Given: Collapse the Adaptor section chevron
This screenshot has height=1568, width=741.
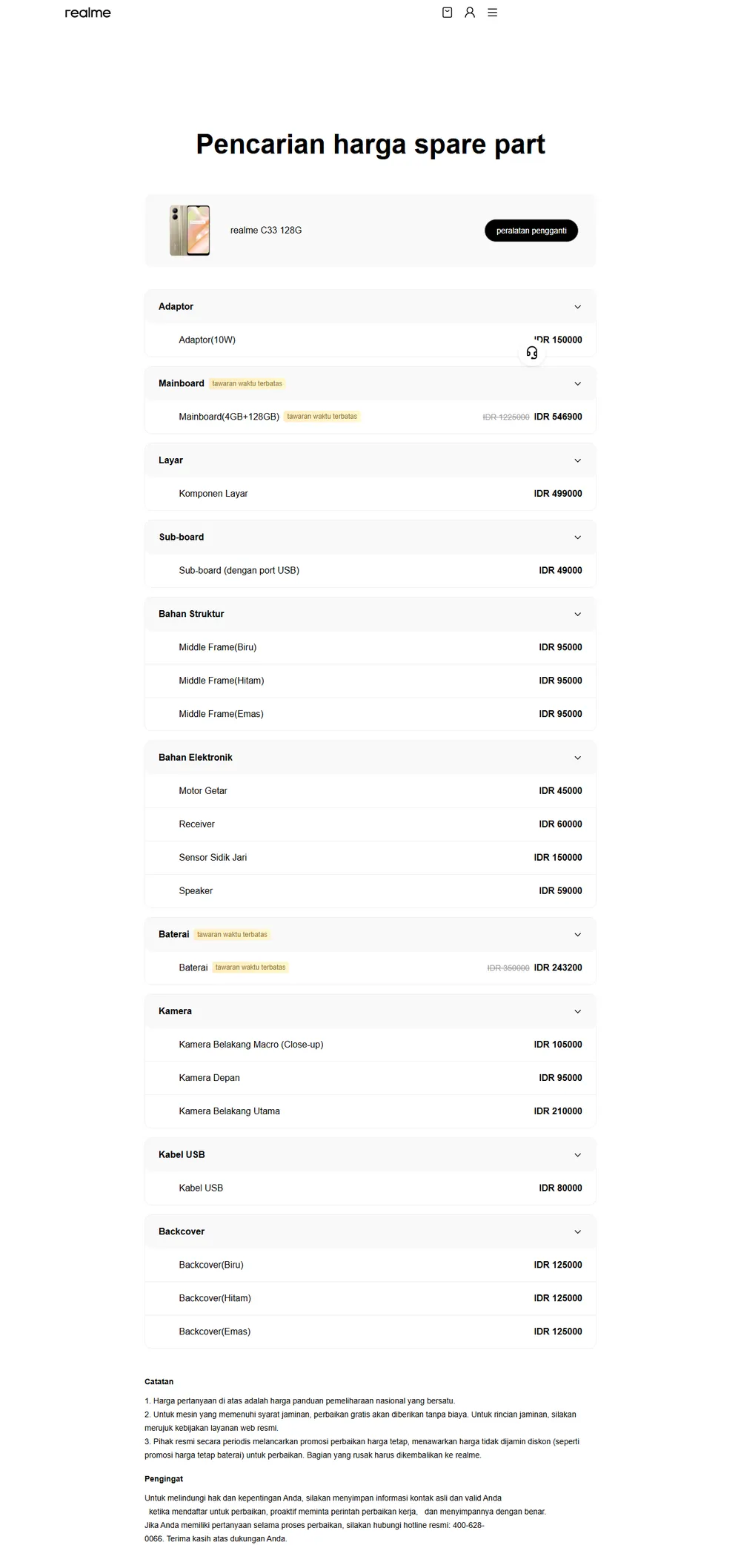Looking at the screenshot, I should 578,307.
